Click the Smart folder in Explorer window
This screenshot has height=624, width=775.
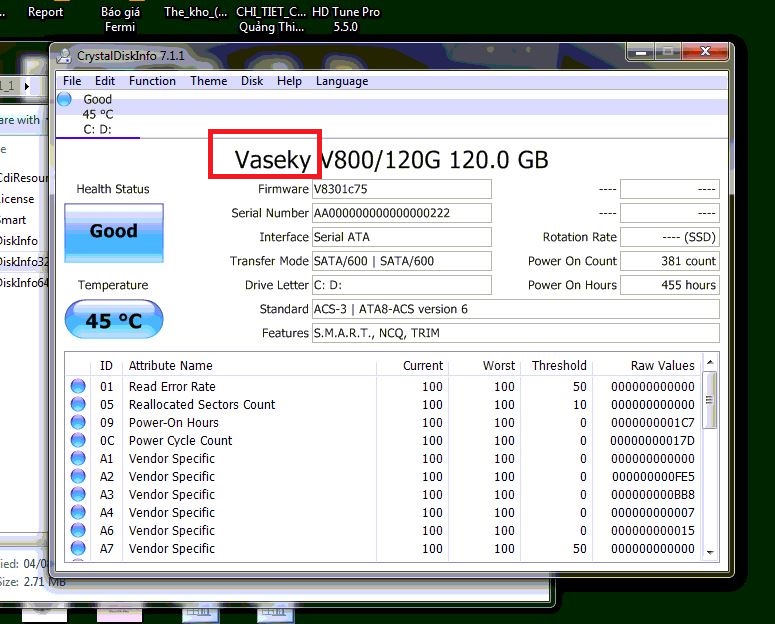13,220
